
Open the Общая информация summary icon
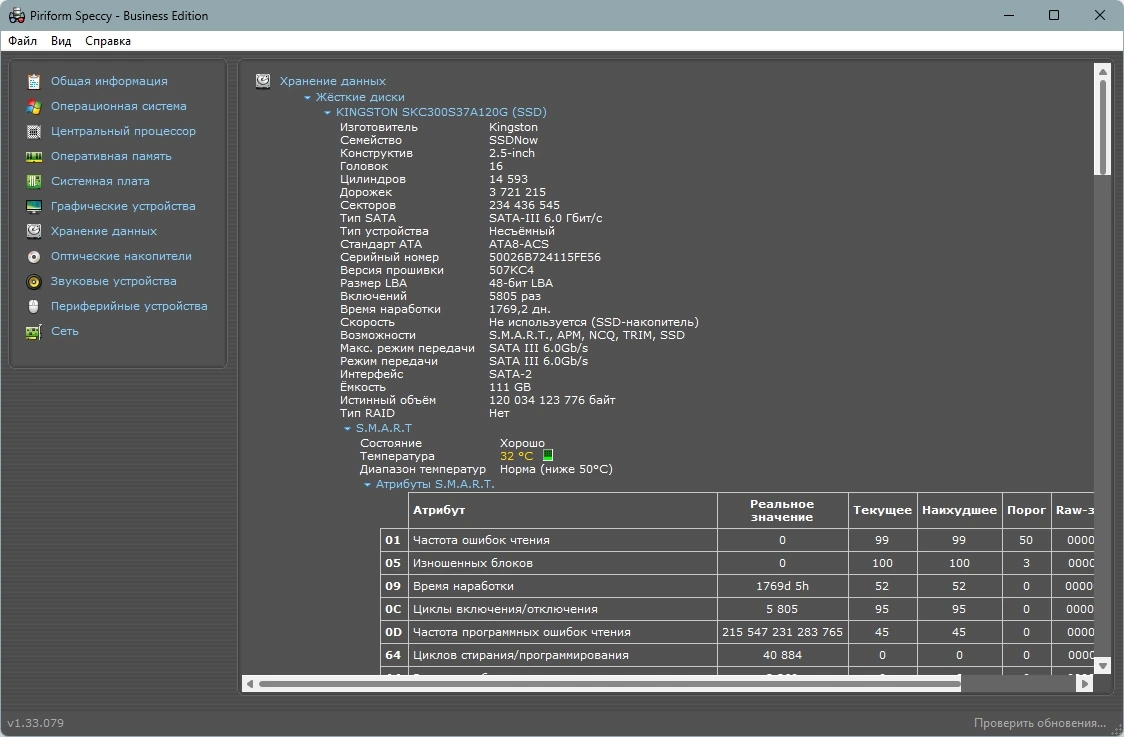click(x=34, y=81)
